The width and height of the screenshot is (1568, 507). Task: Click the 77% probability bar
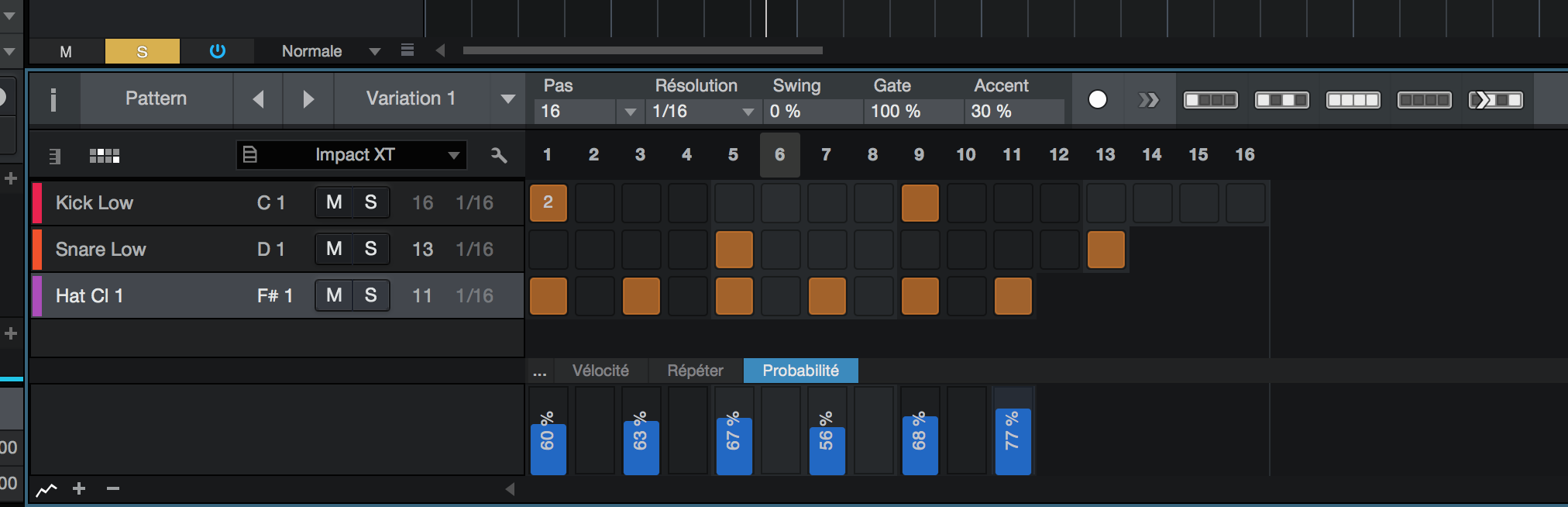pos(1013,441)
